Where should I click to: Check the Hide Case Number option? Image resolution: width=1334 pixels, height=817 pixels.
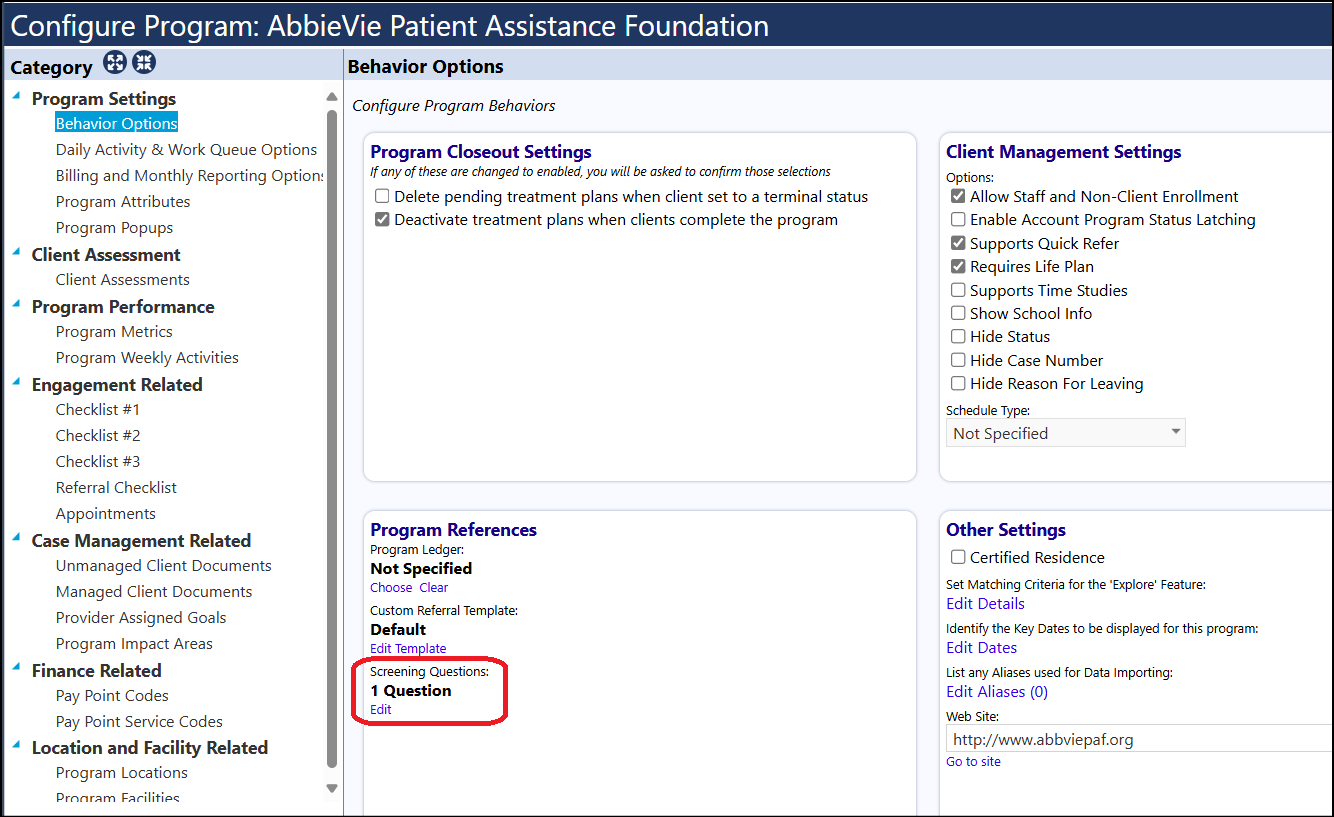pos(958,360)
